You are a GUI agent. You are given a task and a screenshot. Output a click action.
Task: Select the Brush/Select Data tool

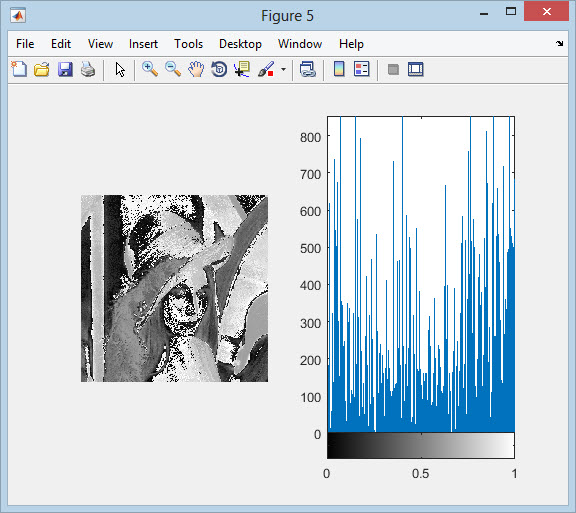click(x=266, y=69)
